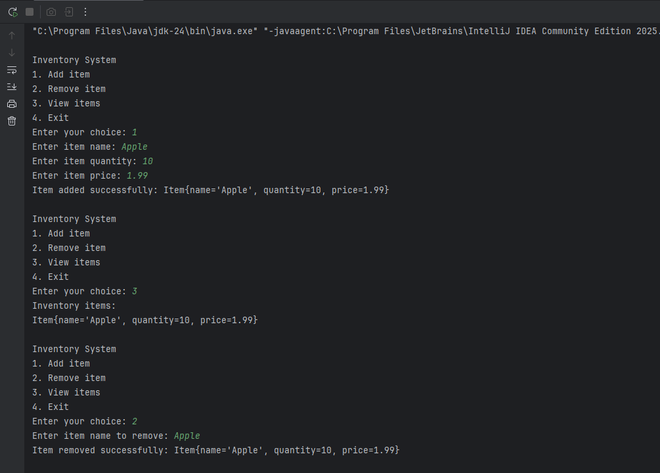The image size is (660, 473).
Task: Click the first 'Inventory System' heading line
Action: coord(74,60)
